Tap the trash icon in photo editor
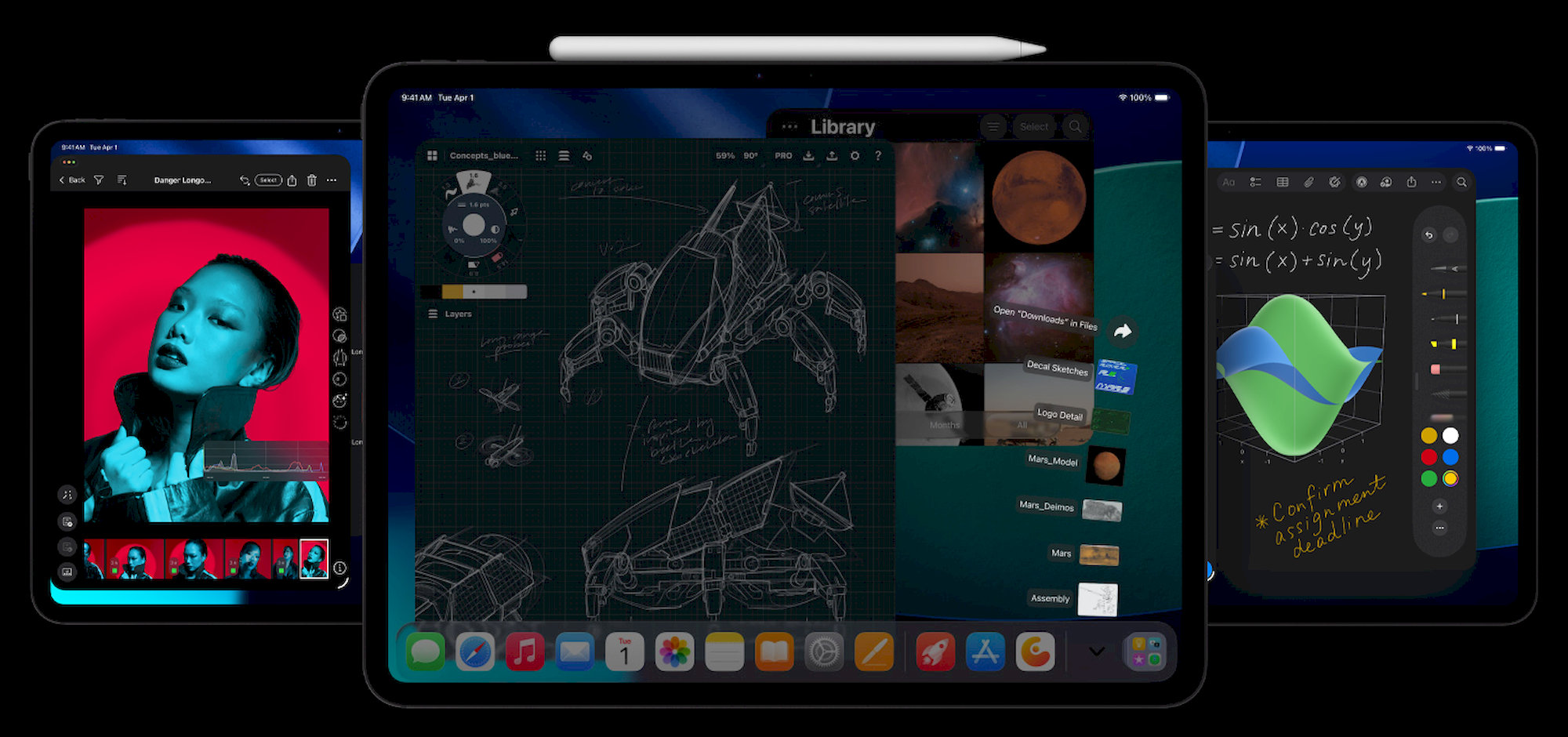1568x737 pixels. [x=312, y=180]
